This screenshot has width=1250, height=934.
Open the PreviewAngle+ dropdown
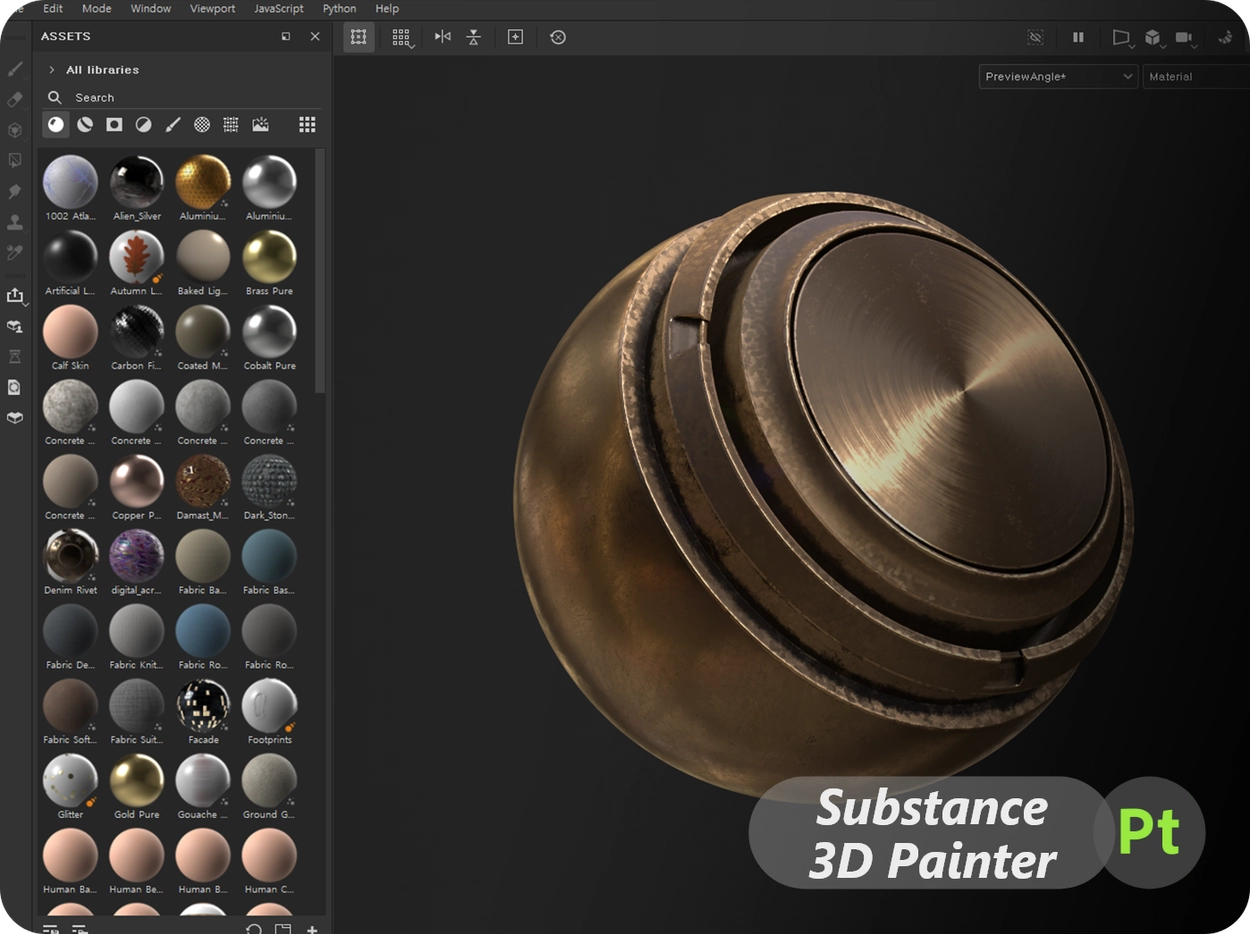click(x=1058, y=76)
